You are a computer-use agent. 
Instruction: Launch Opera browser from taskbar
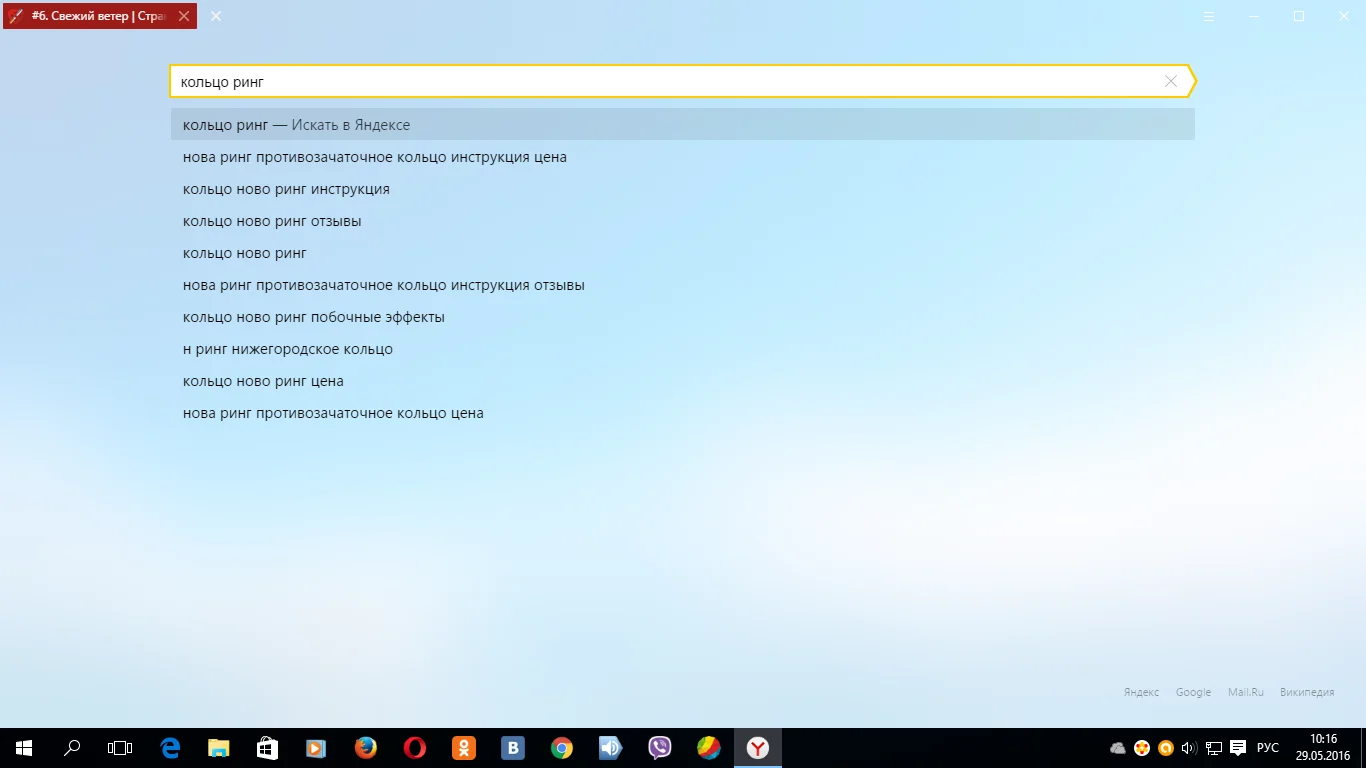(x=414, y=748)
